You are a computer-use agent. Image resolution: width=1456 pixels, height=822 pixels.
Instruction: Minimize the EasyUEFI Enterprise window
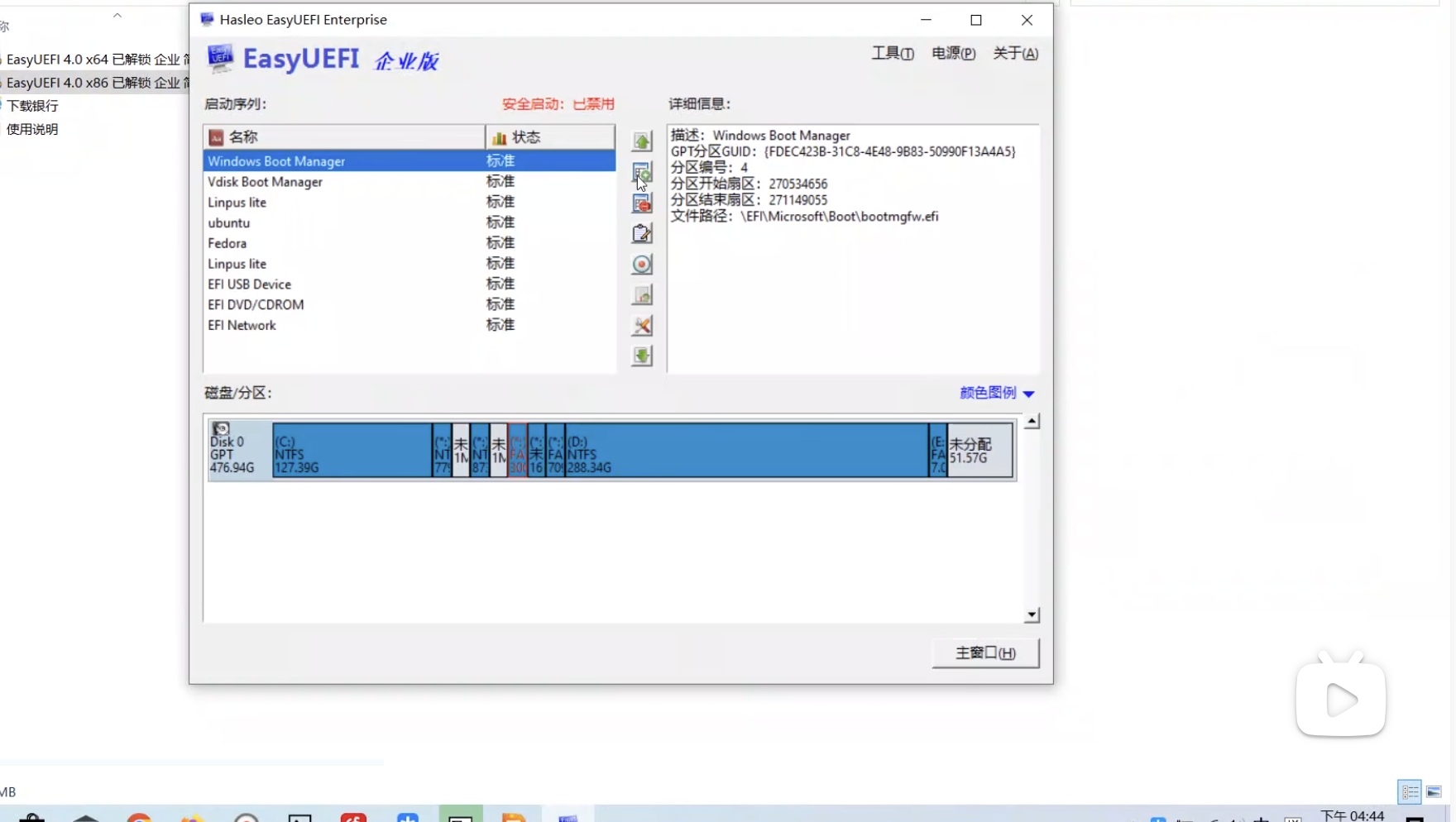click(x=926, y=20)
